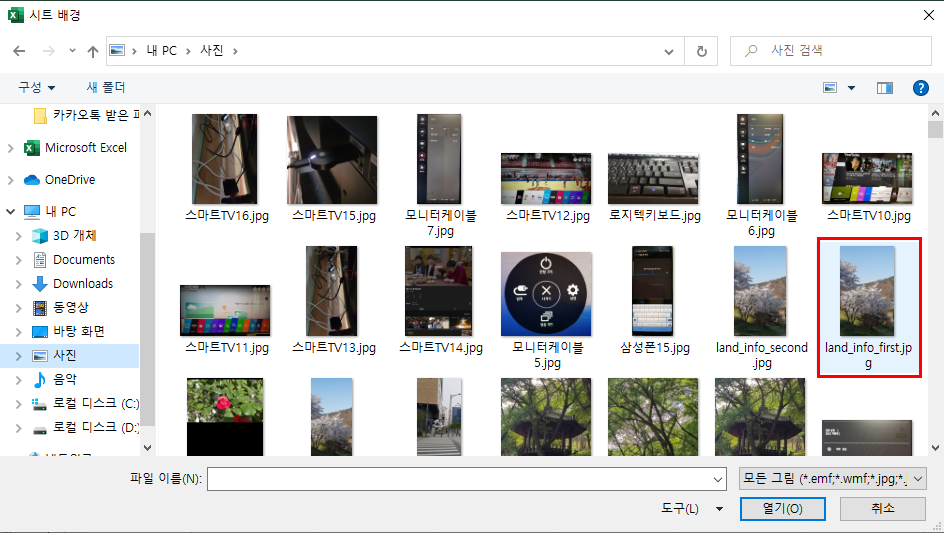Expand the 사진 tree node
The height and width of the screenshot is (533, 944).
click(19, 355)
